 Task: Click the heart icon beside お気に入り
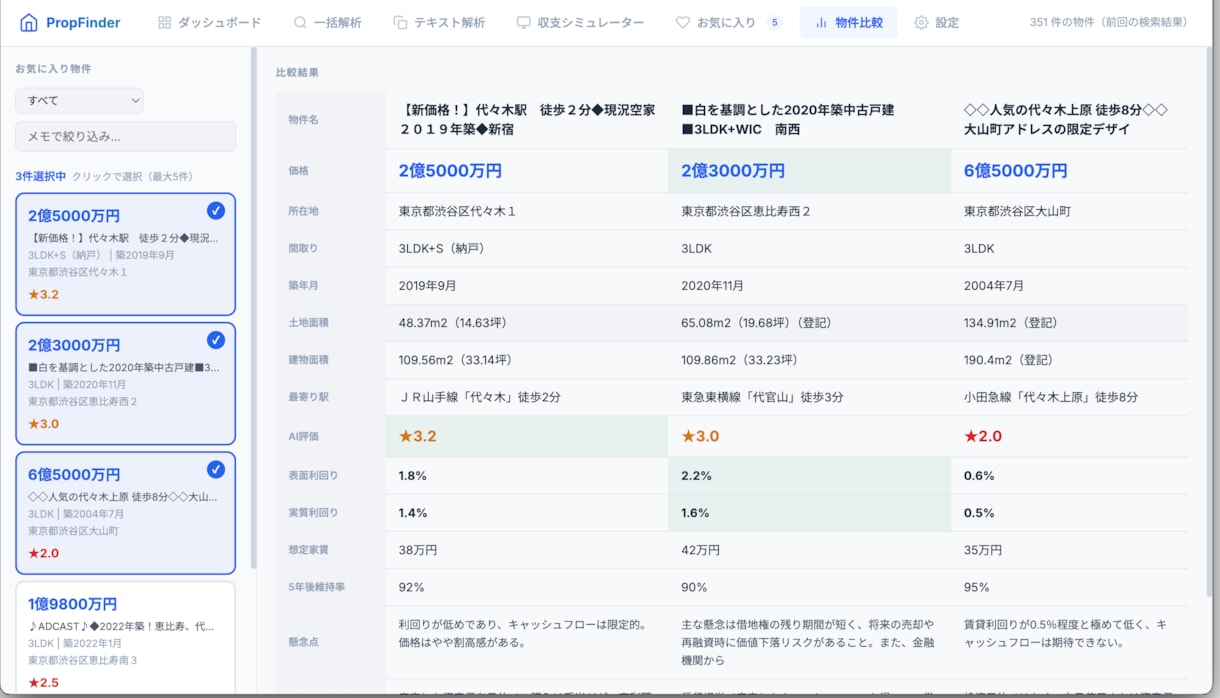coord(683,22)
